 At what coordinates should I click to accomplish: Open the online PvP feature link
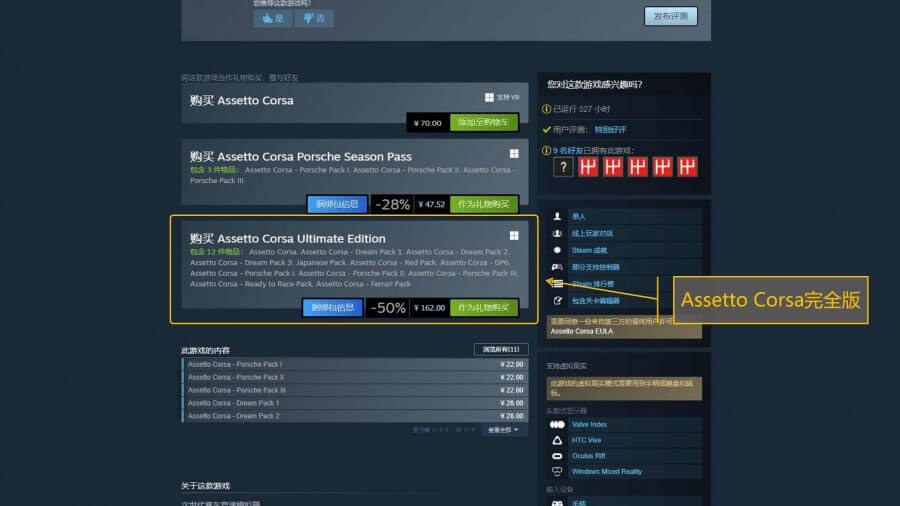tap(592, 233)
